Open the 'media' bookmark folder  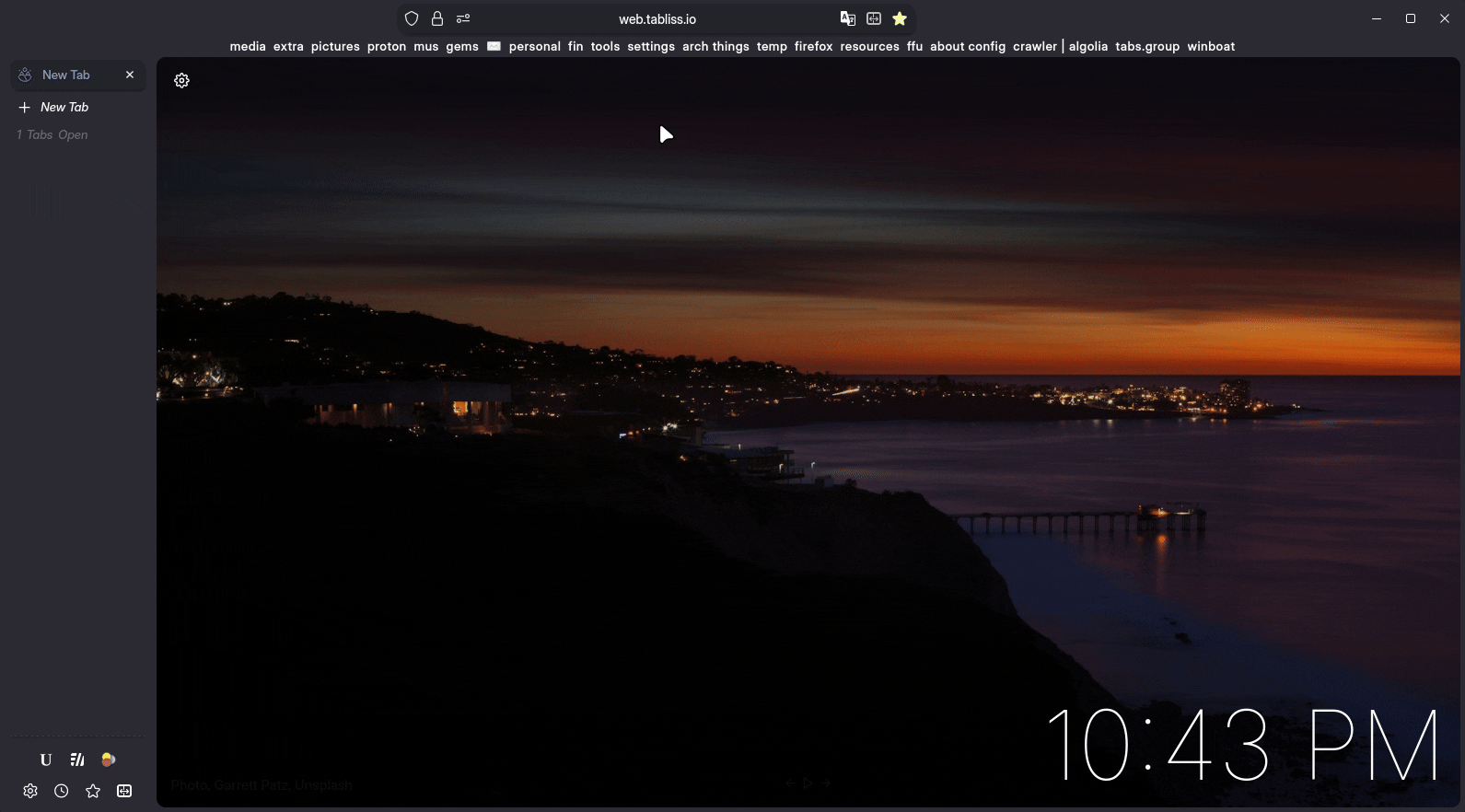tap(248, 46)
